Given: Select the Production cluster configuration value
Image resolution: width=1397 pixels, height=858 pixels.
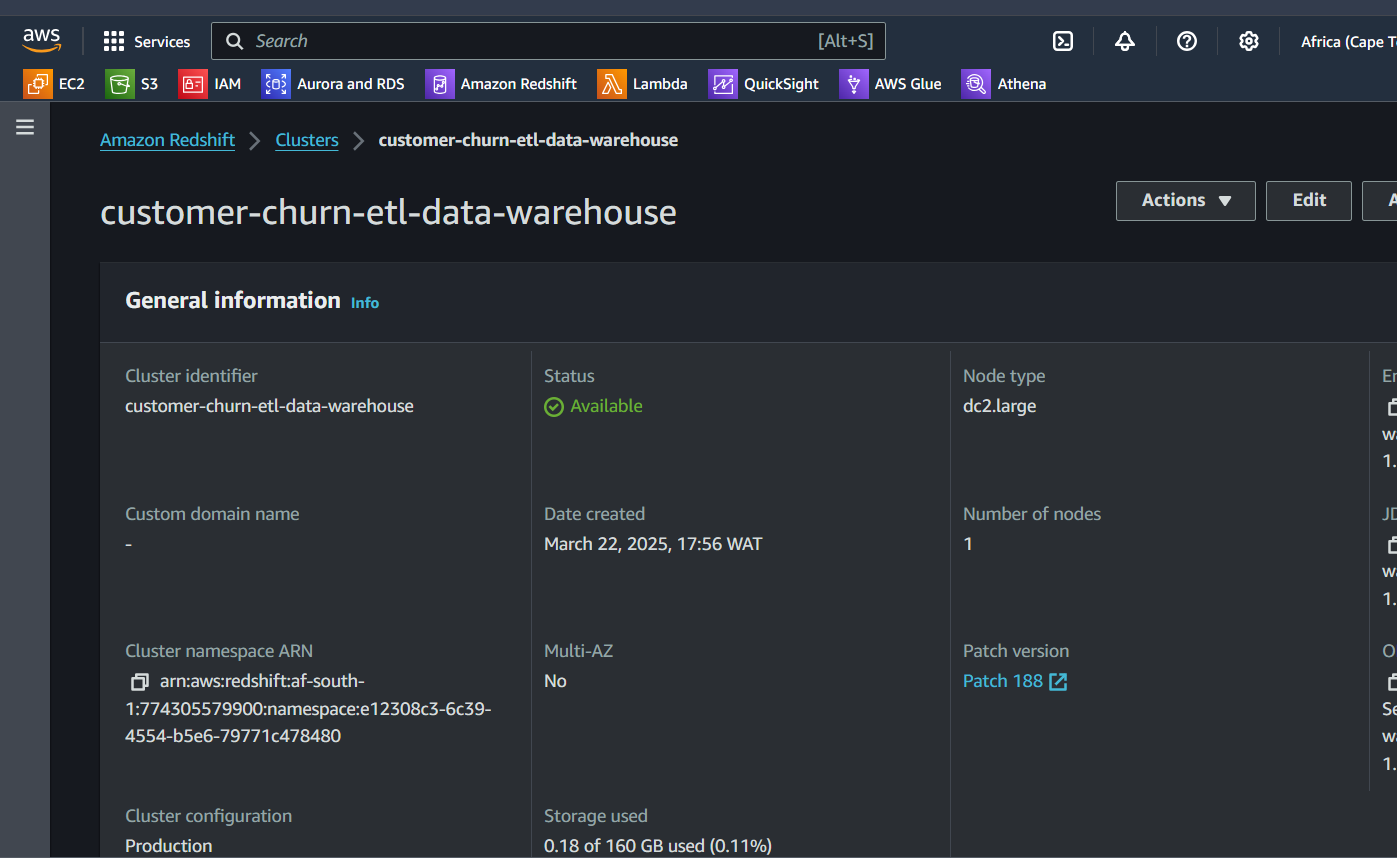Looking at the screenshot, I should pyautogui.click(x=168, y=846).
